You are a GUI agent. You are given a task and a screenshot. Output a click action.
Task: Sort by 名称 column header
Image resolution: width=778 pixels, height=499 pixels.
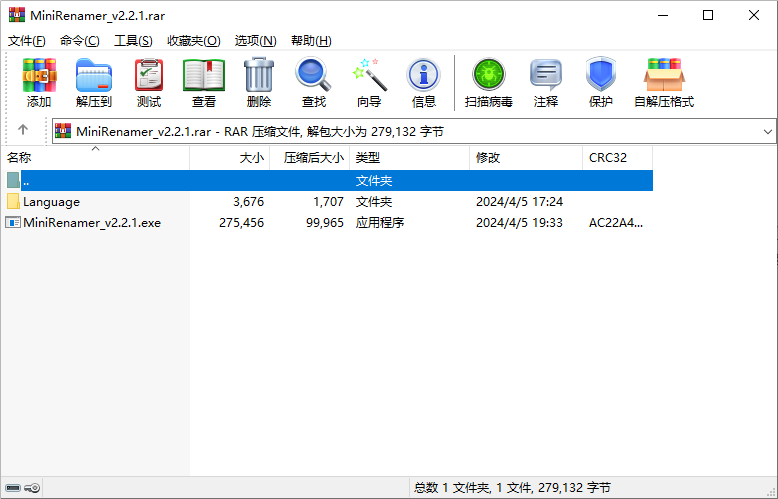pos(95,158)
